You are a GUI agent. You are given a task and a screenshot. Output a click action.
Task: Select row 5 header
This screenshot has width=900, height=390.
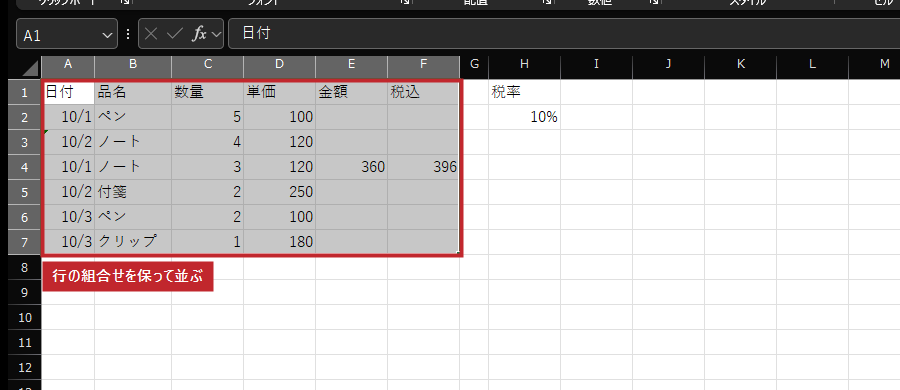tap(25, 192)
